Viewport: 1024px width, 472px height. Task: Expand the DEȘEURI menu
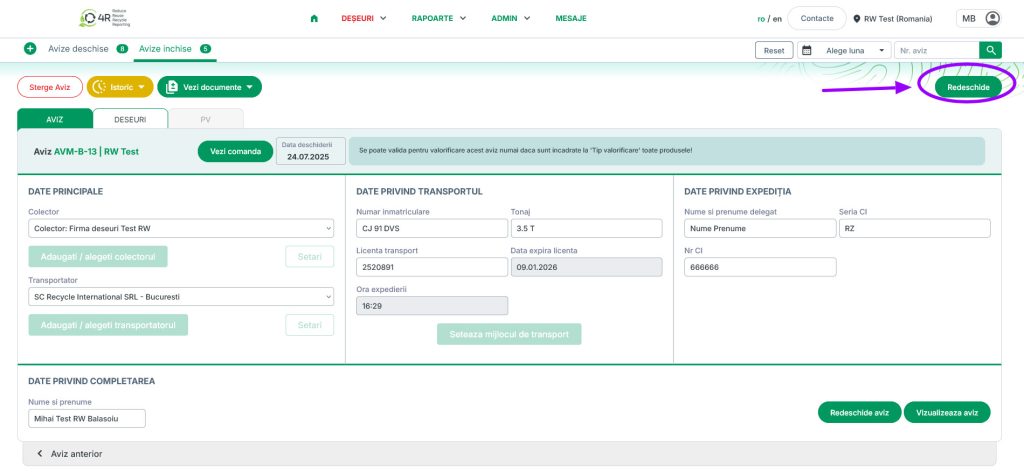coord(364,18)
